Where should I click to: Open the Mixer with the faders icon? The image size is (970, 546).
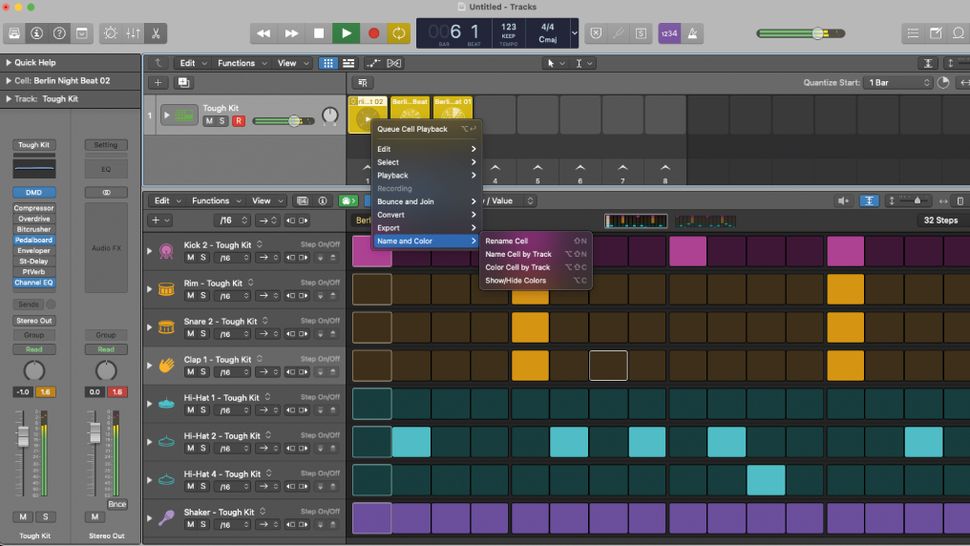[x=133, y=33]
